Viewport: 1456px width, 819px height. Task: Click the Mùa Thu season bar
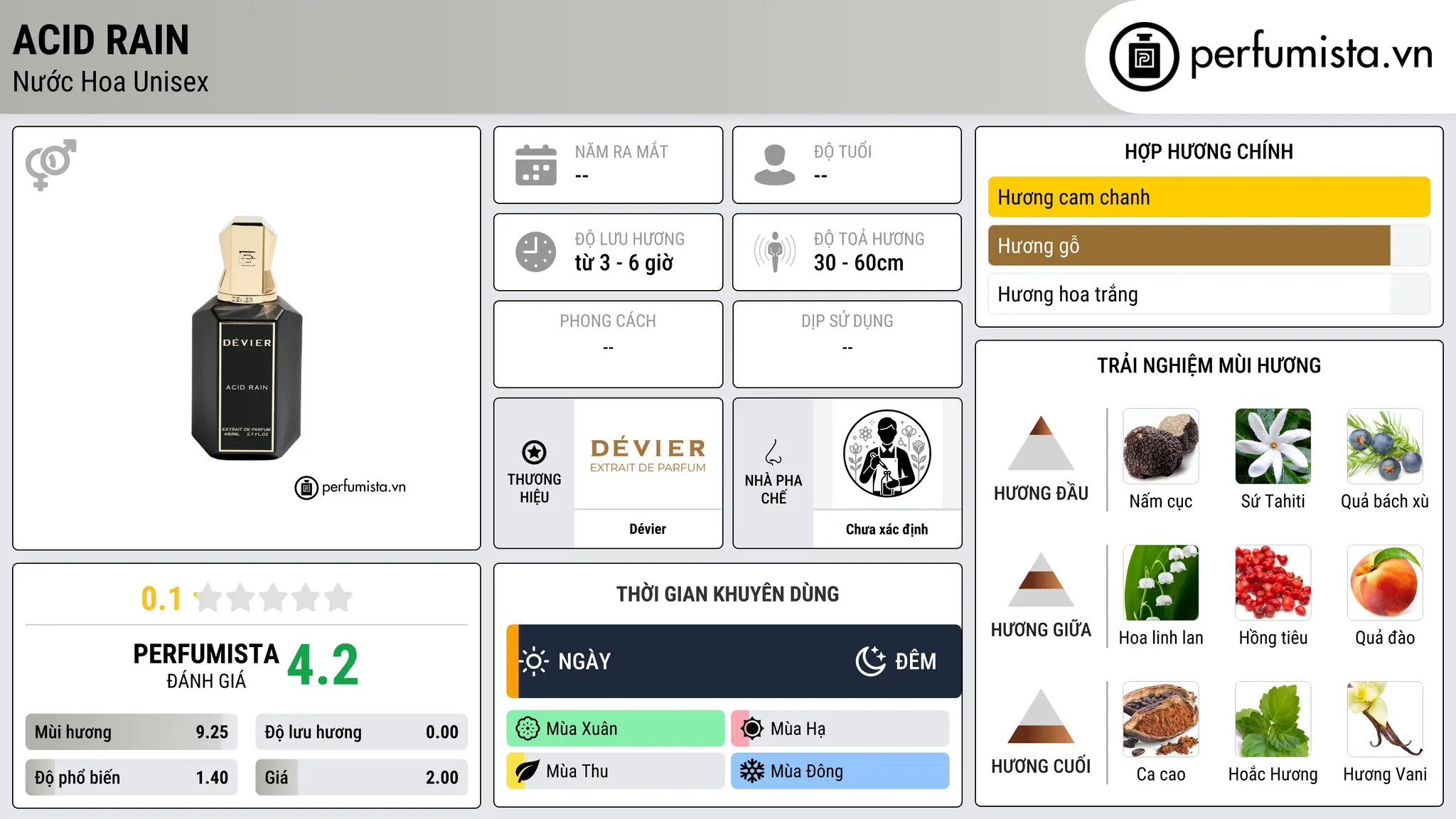pyautogui.click(x=616, y=771)
